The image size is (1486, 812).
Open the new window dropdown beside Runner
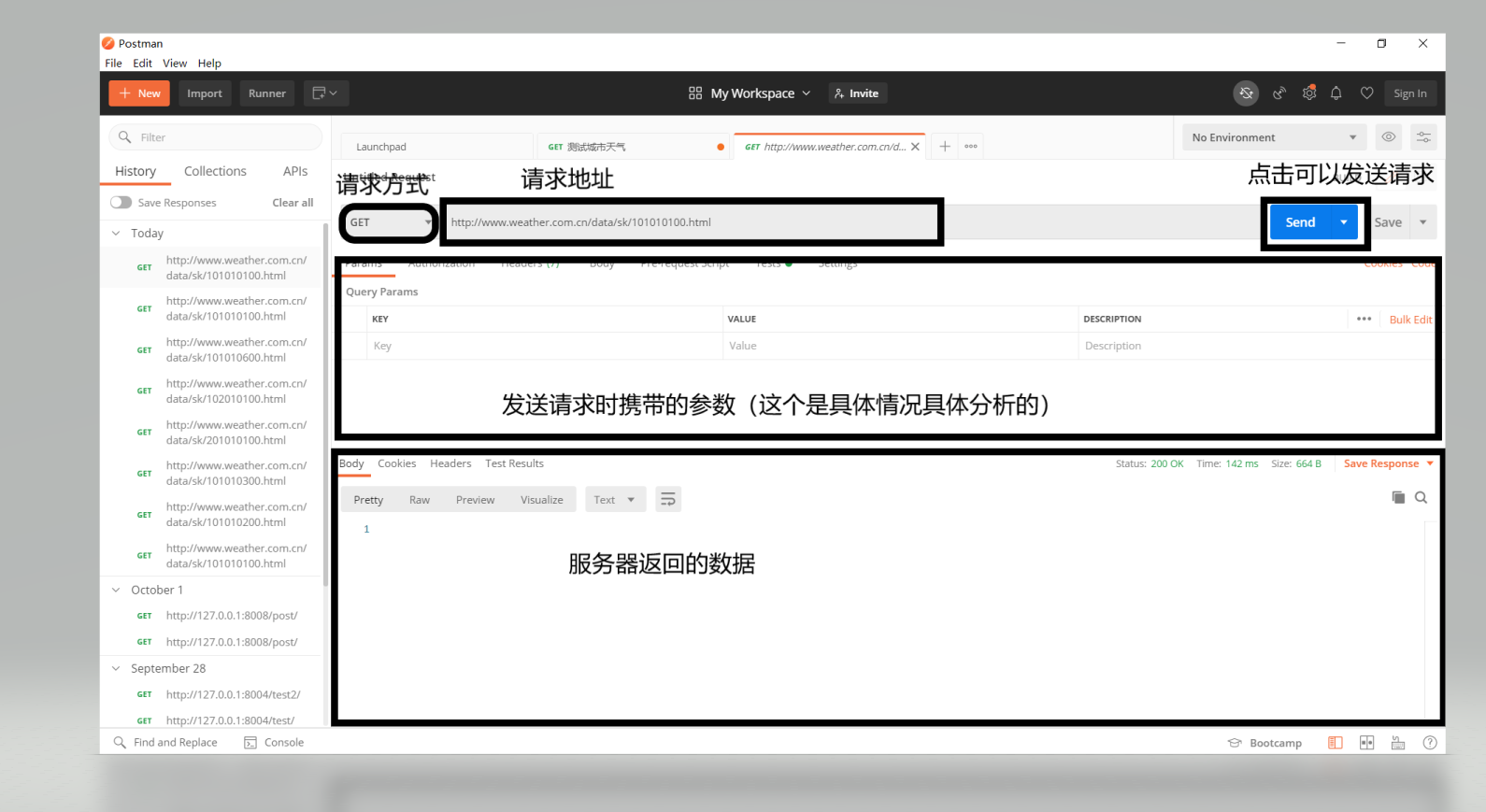325,93
